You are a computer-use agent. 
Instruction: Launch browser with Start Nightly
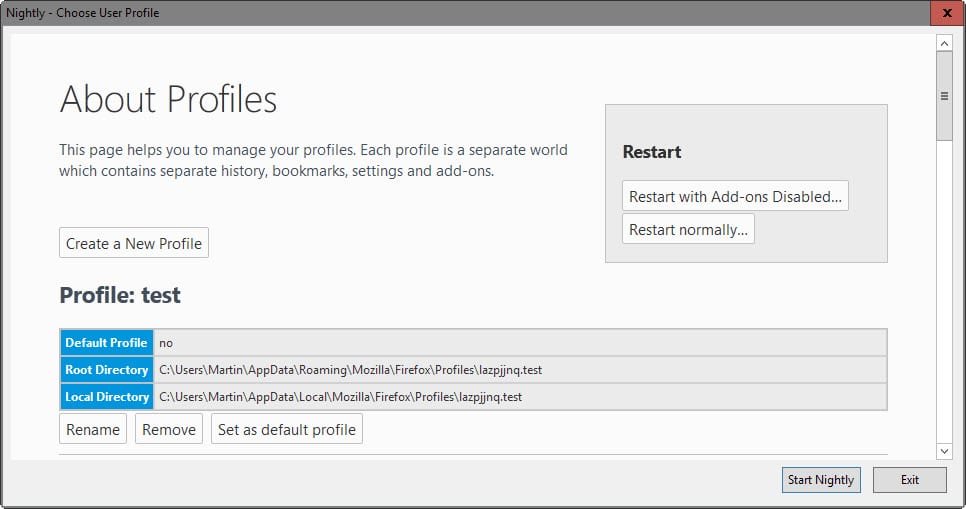click(821, 480)
